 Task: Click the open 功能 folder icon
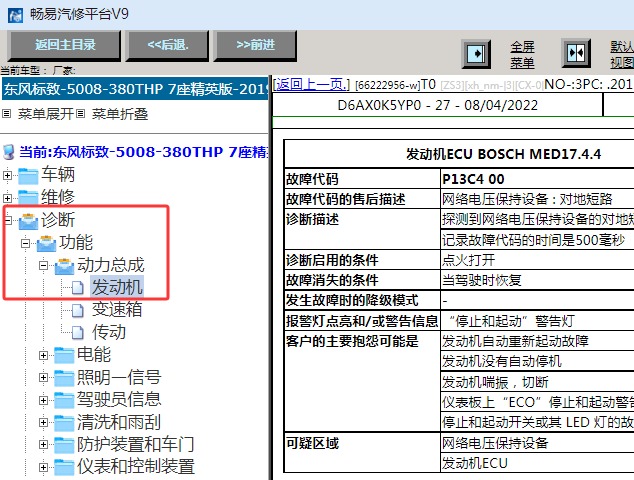point(46,243)
